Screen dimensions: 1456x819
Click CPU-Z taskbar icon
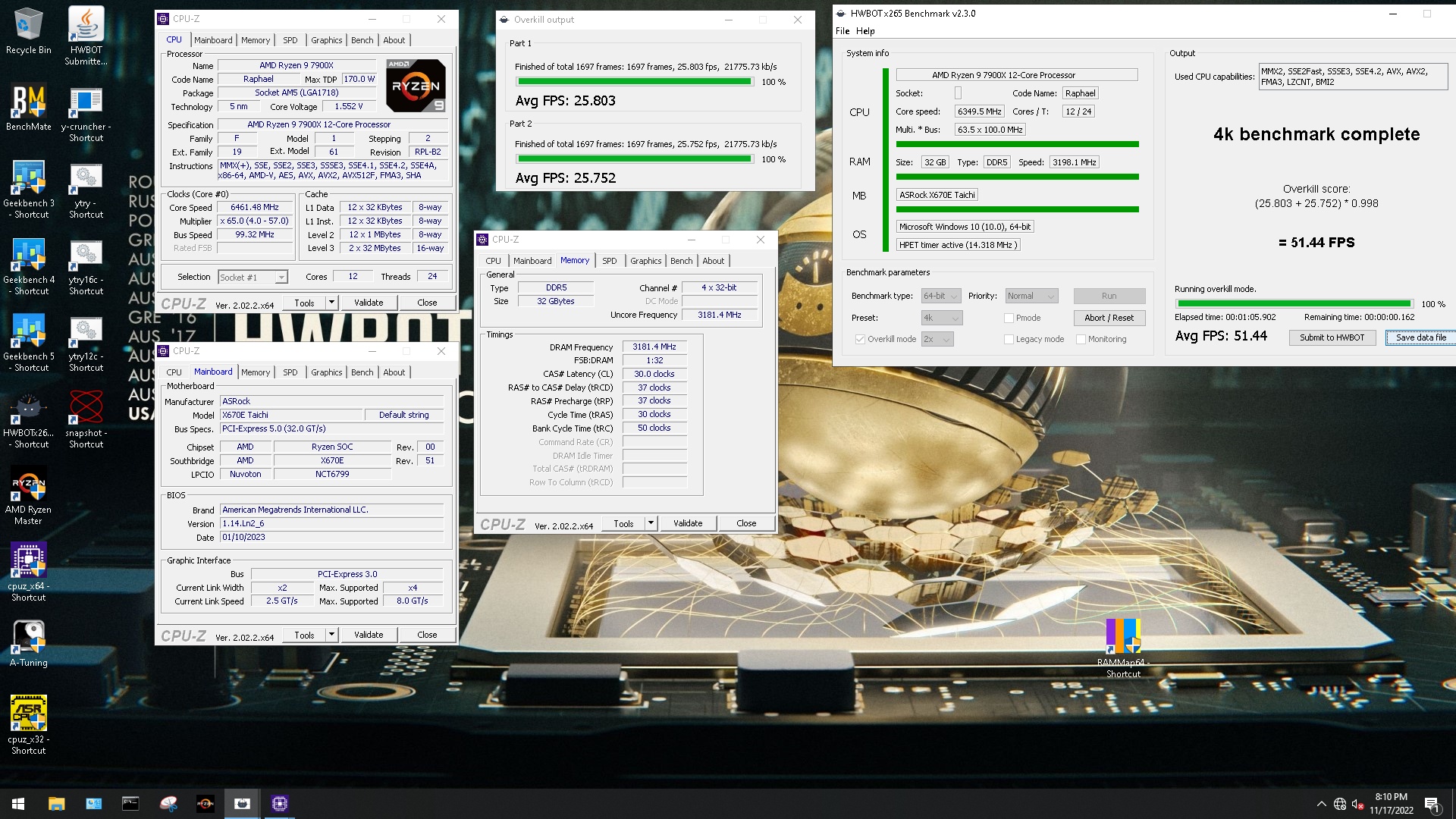point(280,804)
